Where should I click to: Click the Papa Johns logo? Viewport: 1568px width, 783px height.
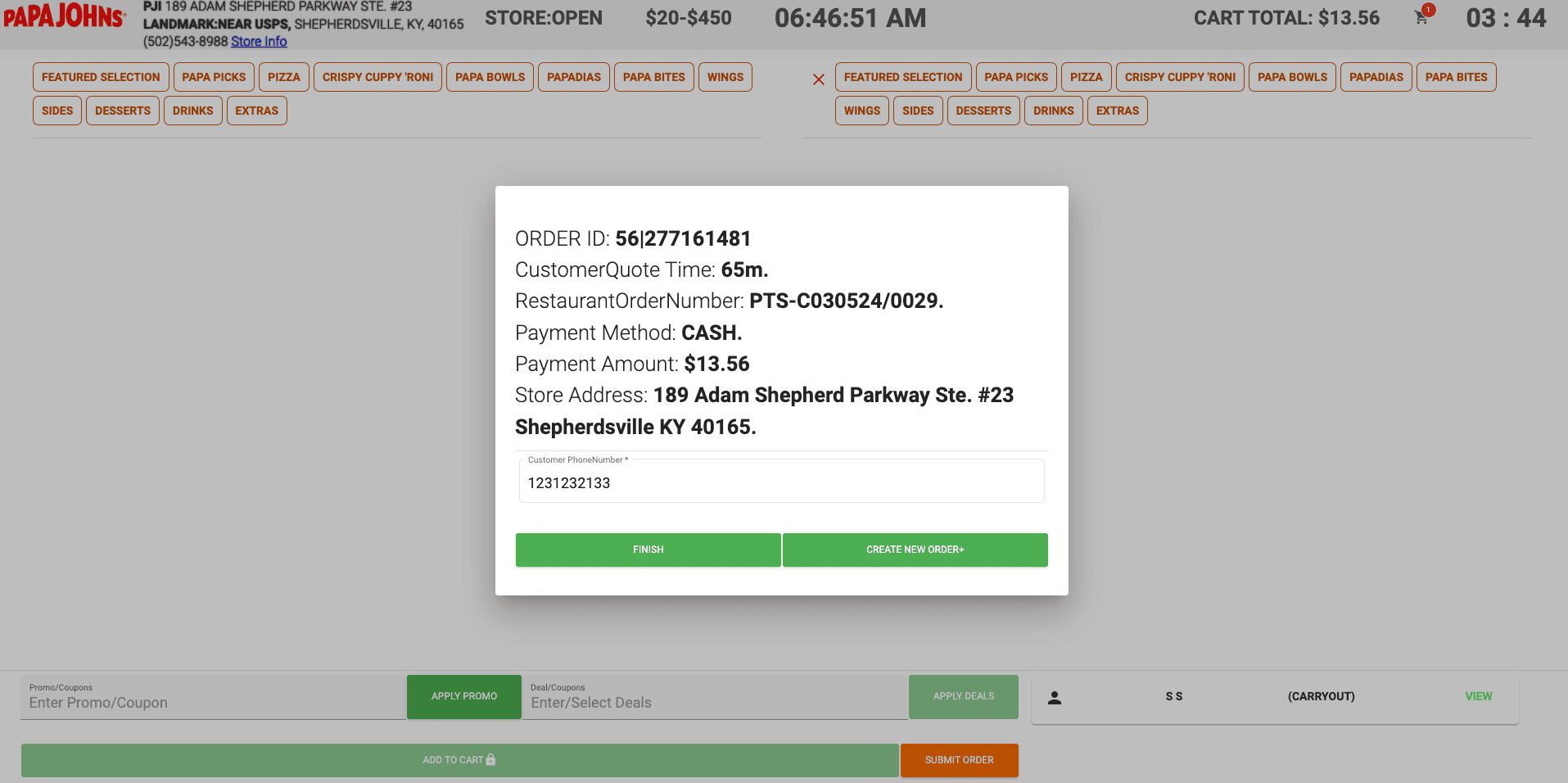(x=65, y=16)
